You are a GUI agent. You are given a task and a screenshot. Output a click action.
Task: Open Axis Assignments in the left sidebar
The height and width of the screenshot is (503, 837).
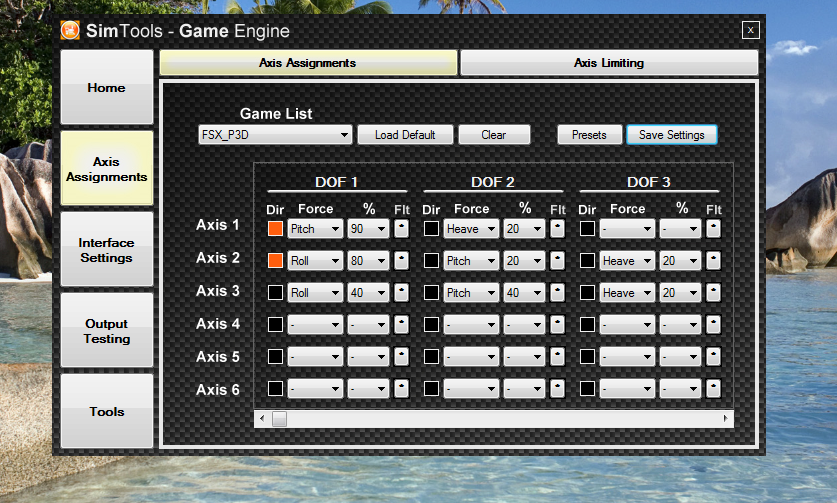coord(107,169)
